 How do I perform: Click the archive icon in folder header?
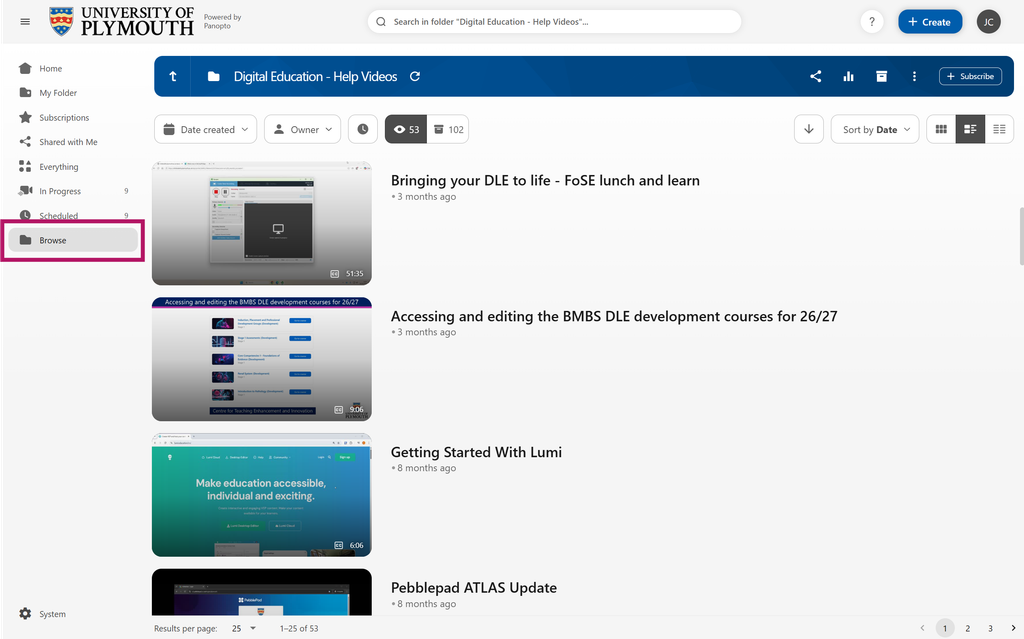881,76
